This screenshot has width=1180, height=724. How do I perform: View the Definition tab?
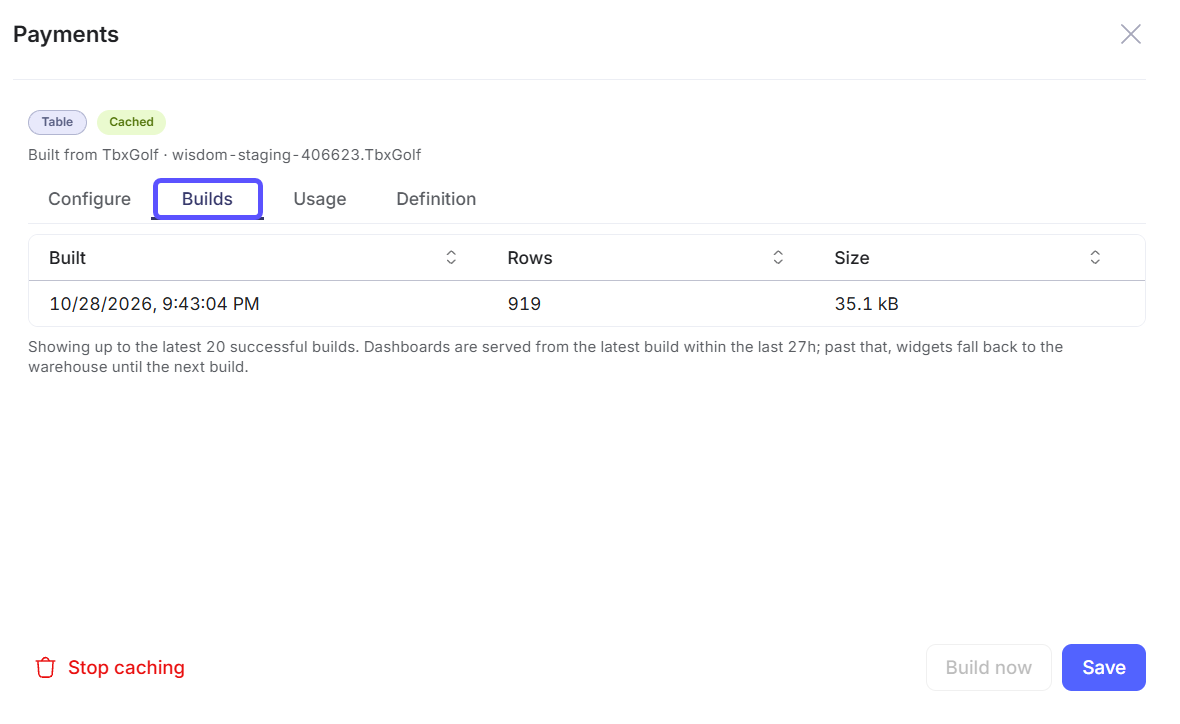(x=436, y=199)
